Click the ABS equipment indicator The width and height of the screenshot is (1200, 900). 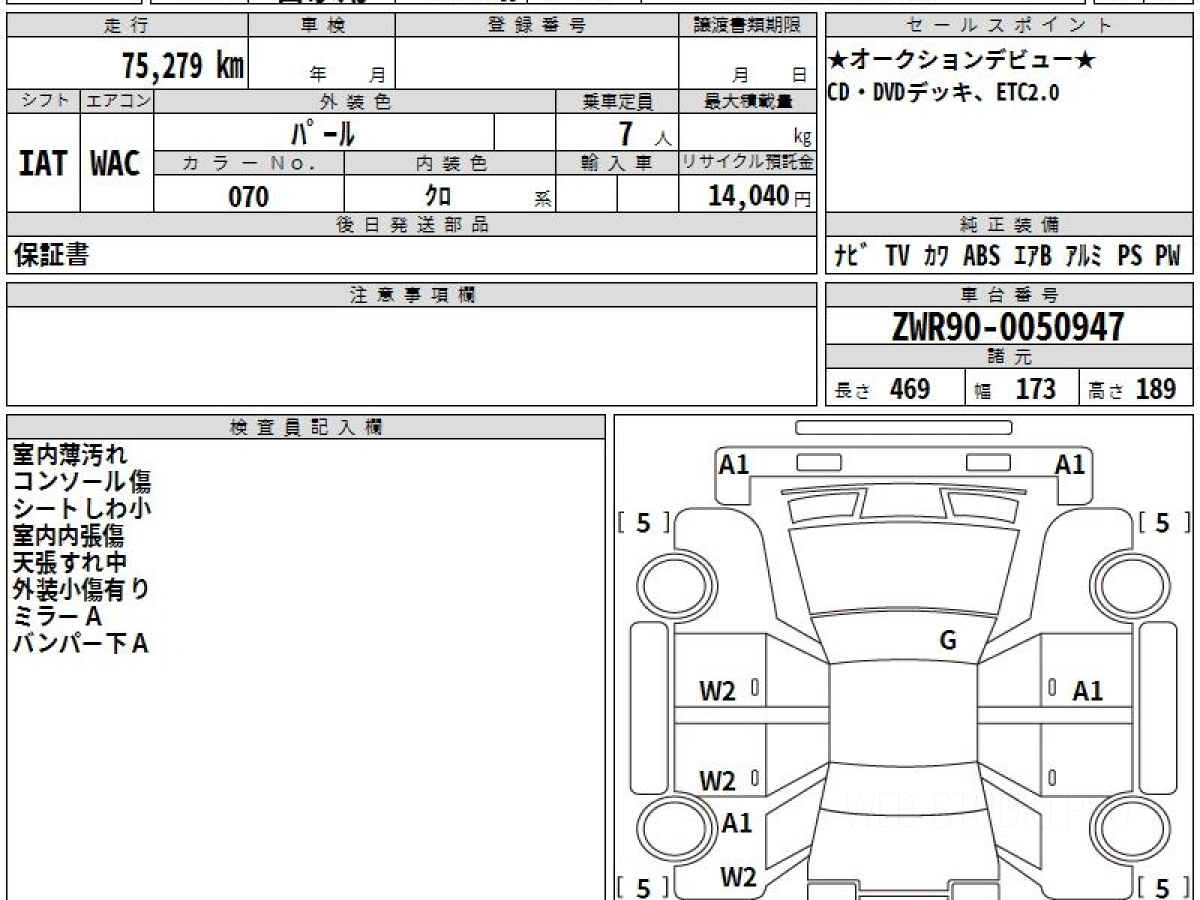(x=981, y=256)
